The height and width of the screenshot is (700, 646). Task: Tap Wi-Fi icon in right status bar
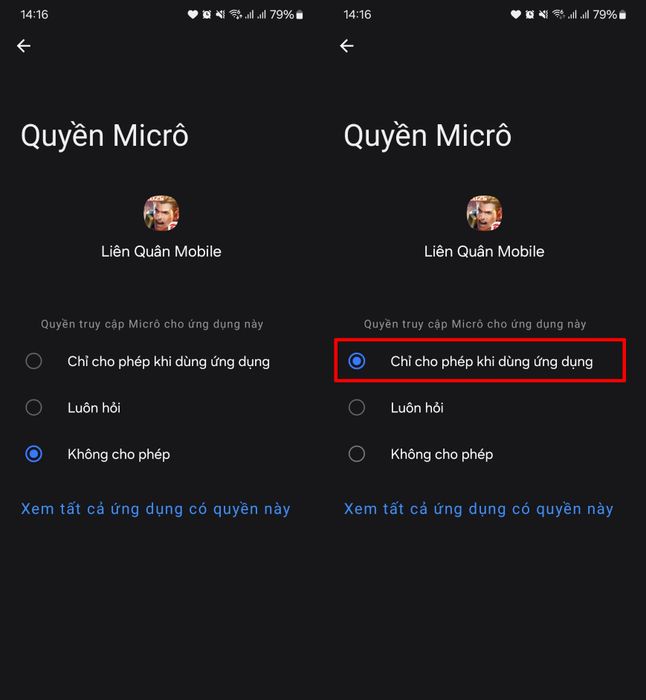[x=558, y=14]
